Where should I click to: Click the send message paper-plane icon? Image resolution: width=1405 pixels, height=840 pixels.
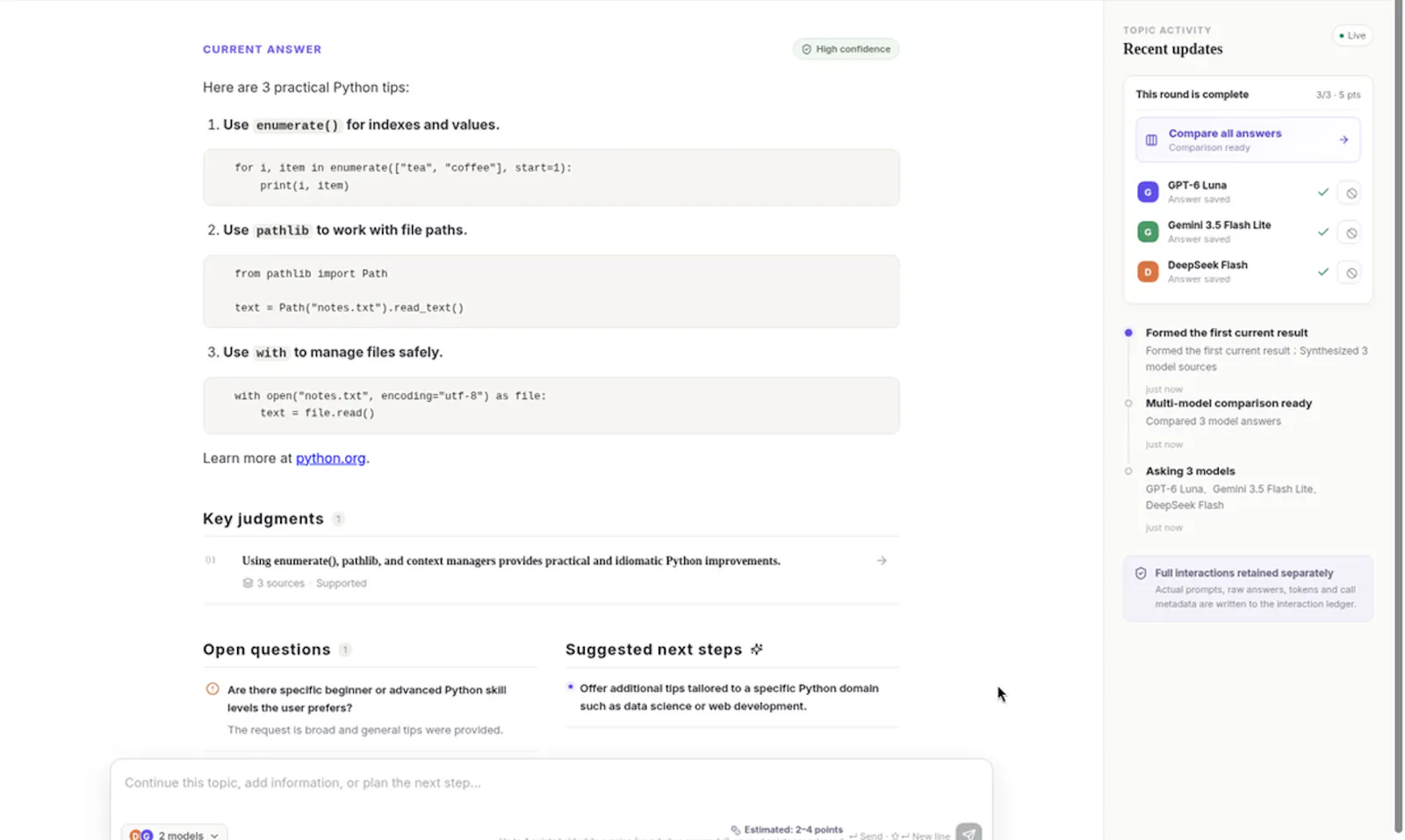(969, 833)
